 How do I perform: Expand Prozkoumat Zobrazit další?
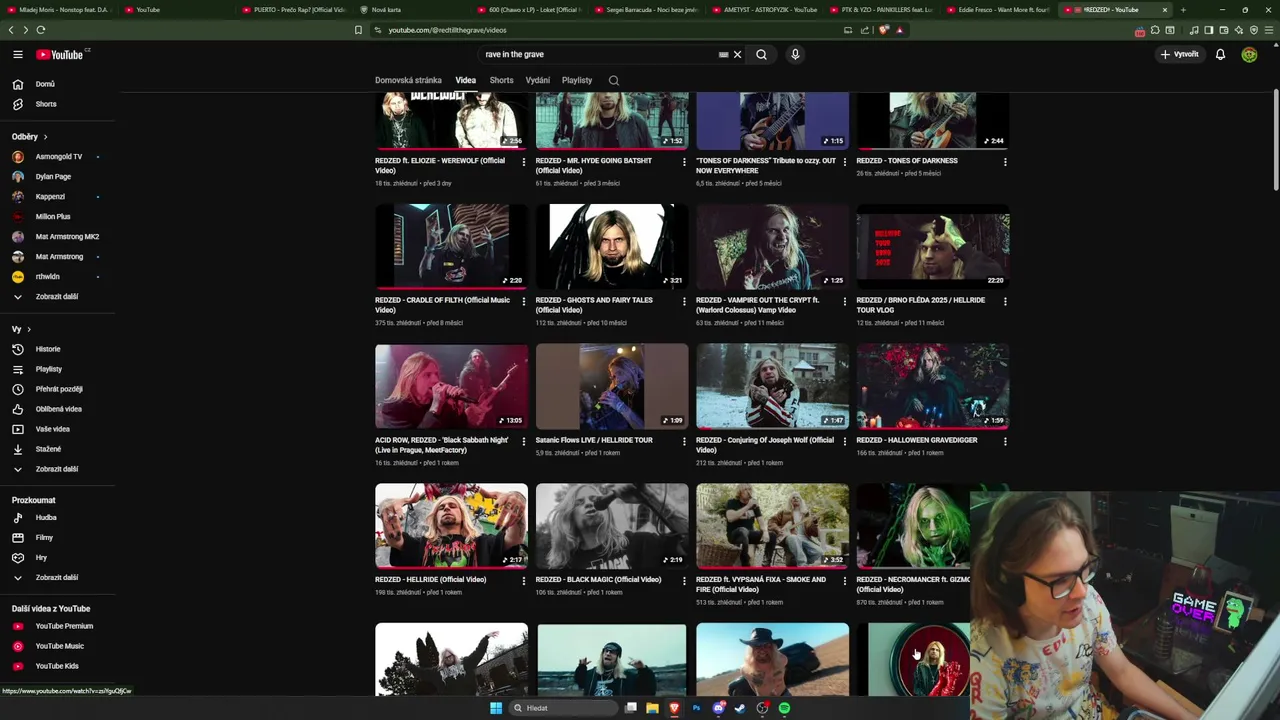[x=57, y=578]
